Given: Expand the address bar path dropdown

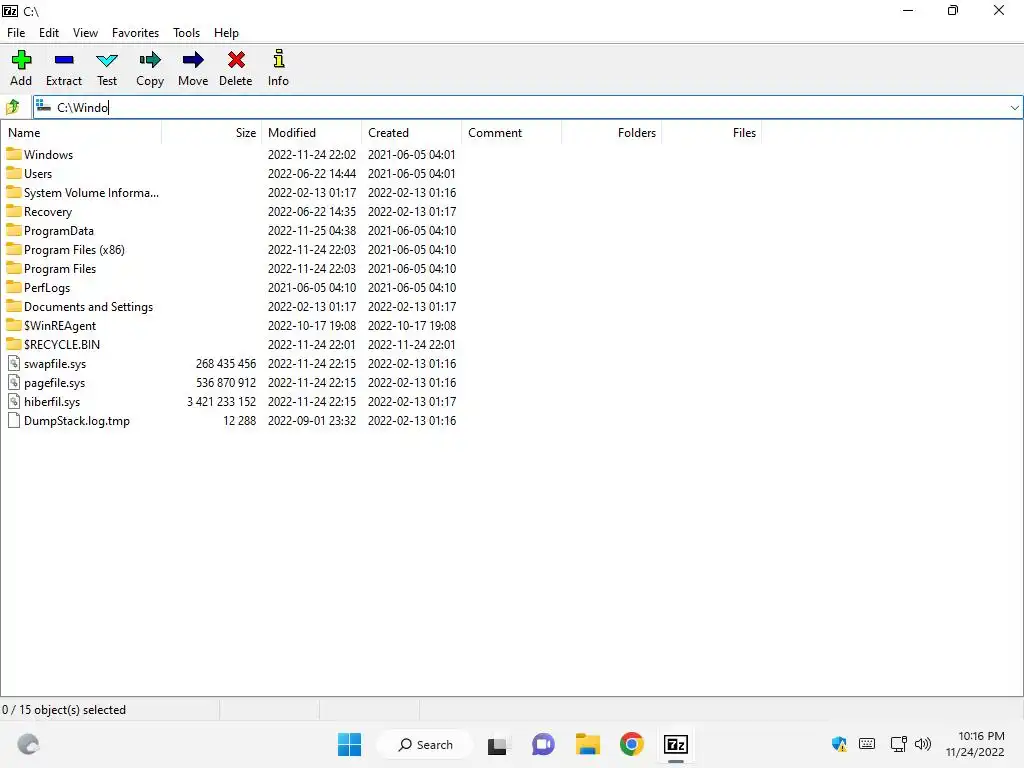Looking at the screenshot, I should 1014,107.
